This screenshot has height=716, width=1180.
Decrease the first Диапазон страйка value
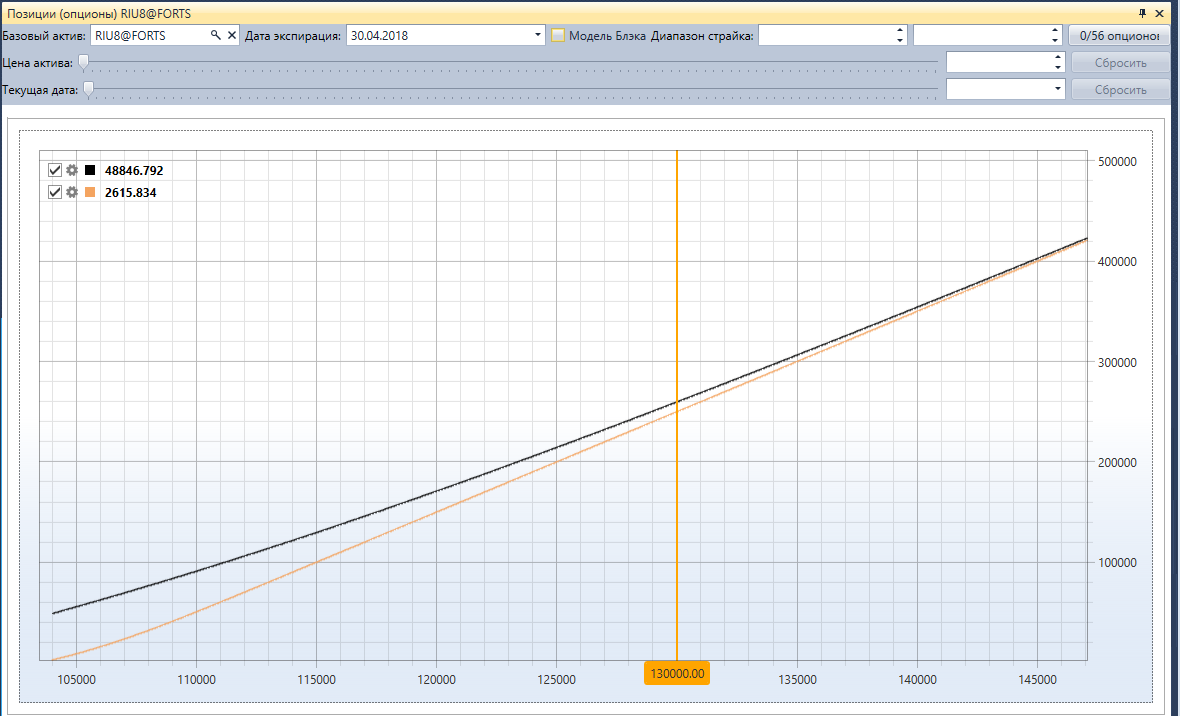(x=900, y=40)
